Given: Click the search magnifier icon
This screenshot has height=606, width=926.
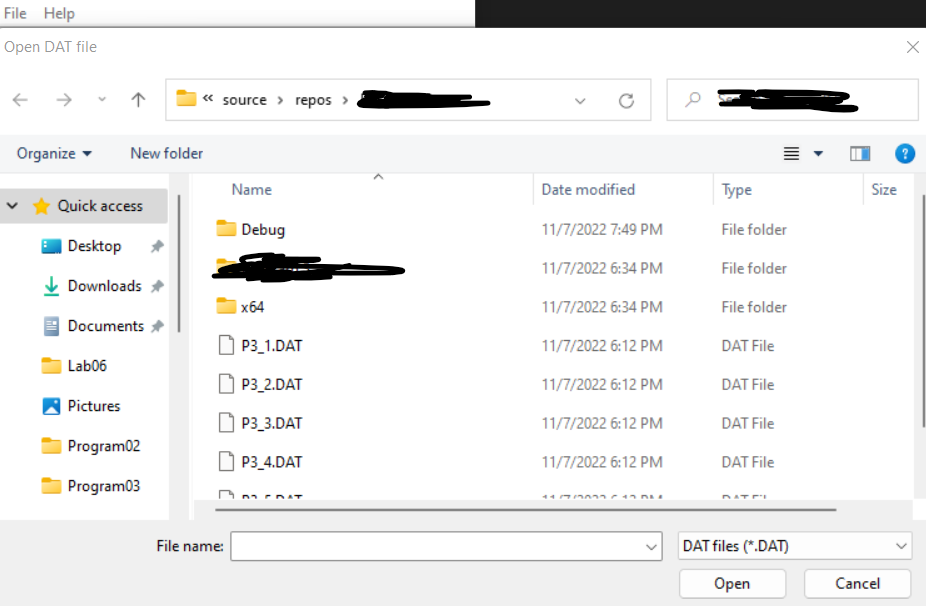Looking at the screenshot, I should pos(693,99).
